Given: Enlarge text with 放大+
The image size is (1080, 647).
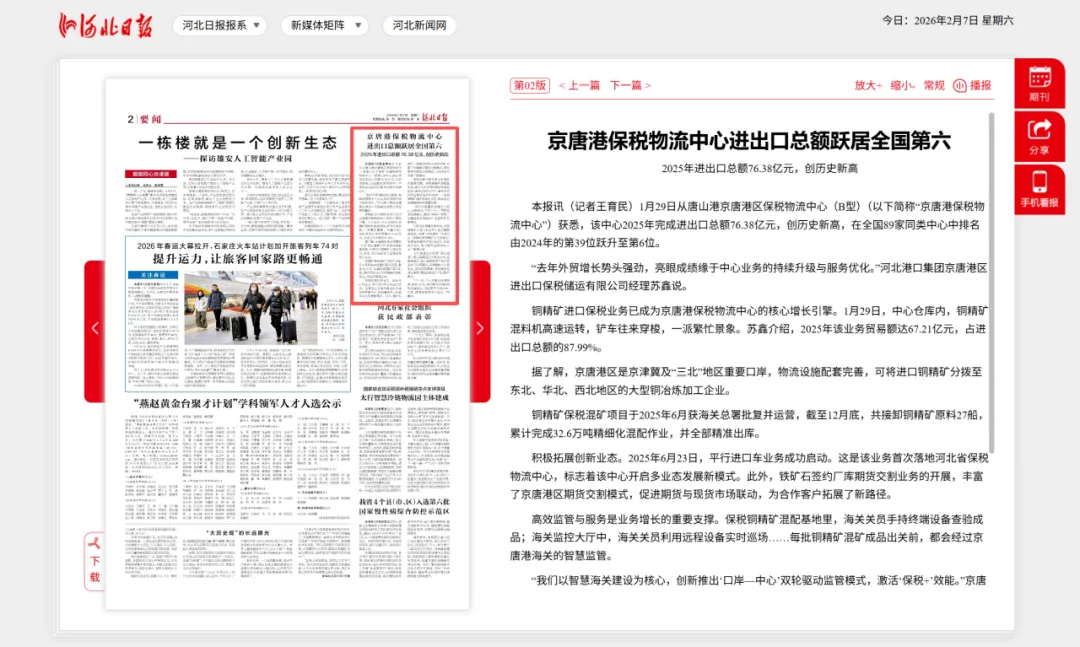Looking at the screenshot, I should [868, 85].
